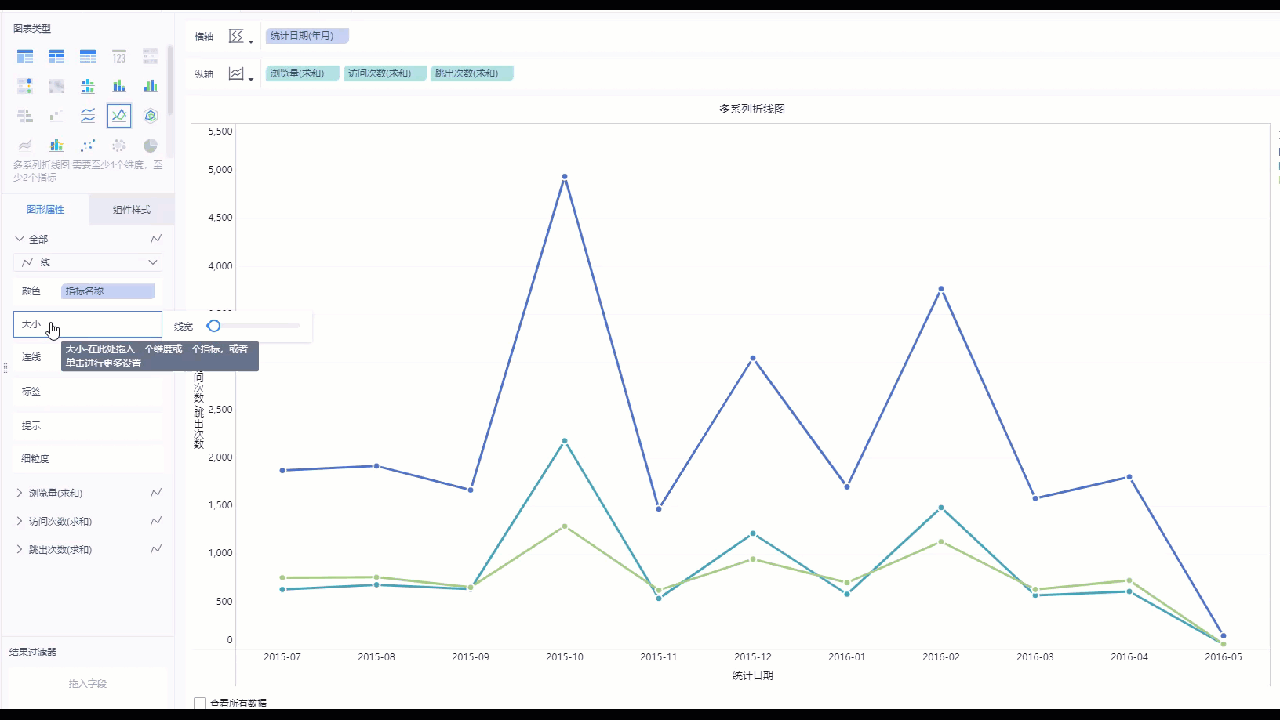Click the vertical axis chart icon

click(x=237, y=74)
